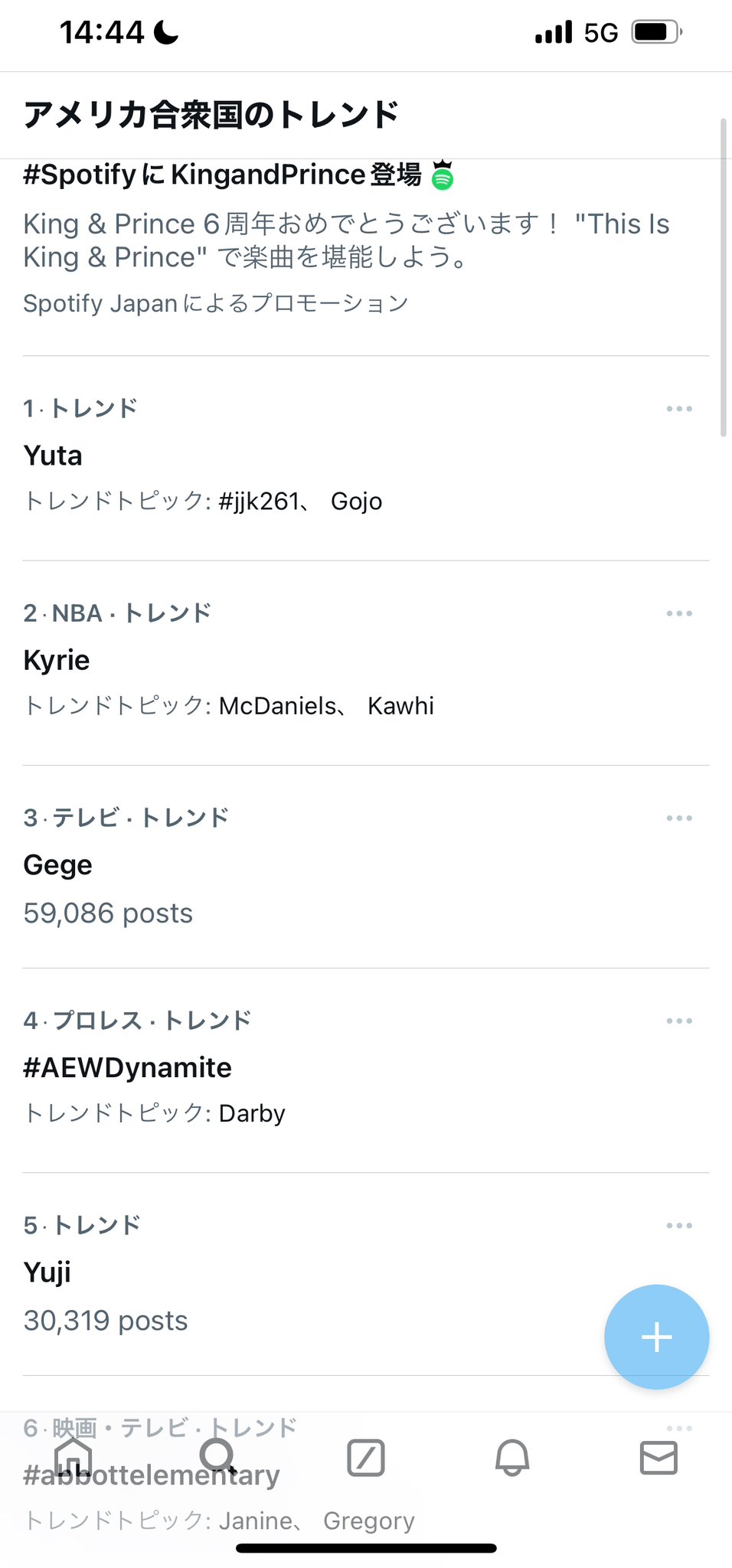Open the Search tab magnifier icon
The image size is (732, 1568).
click(218, 1457)
